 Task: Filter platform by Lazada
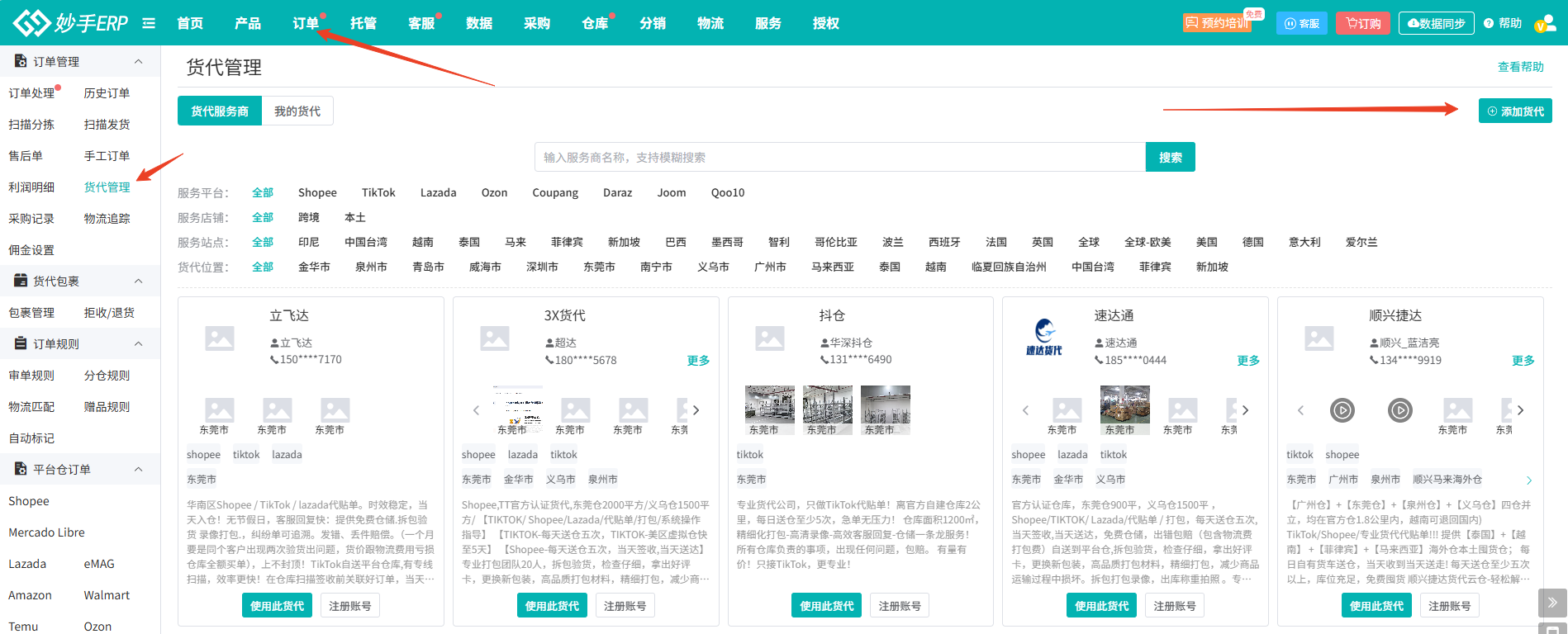click(x=438, y=192)
